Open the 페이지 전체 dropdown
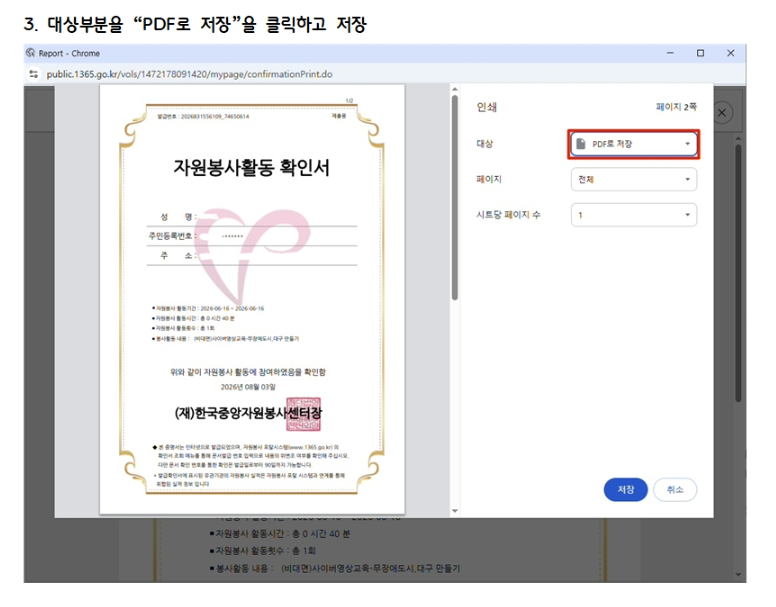 [633, 179]
